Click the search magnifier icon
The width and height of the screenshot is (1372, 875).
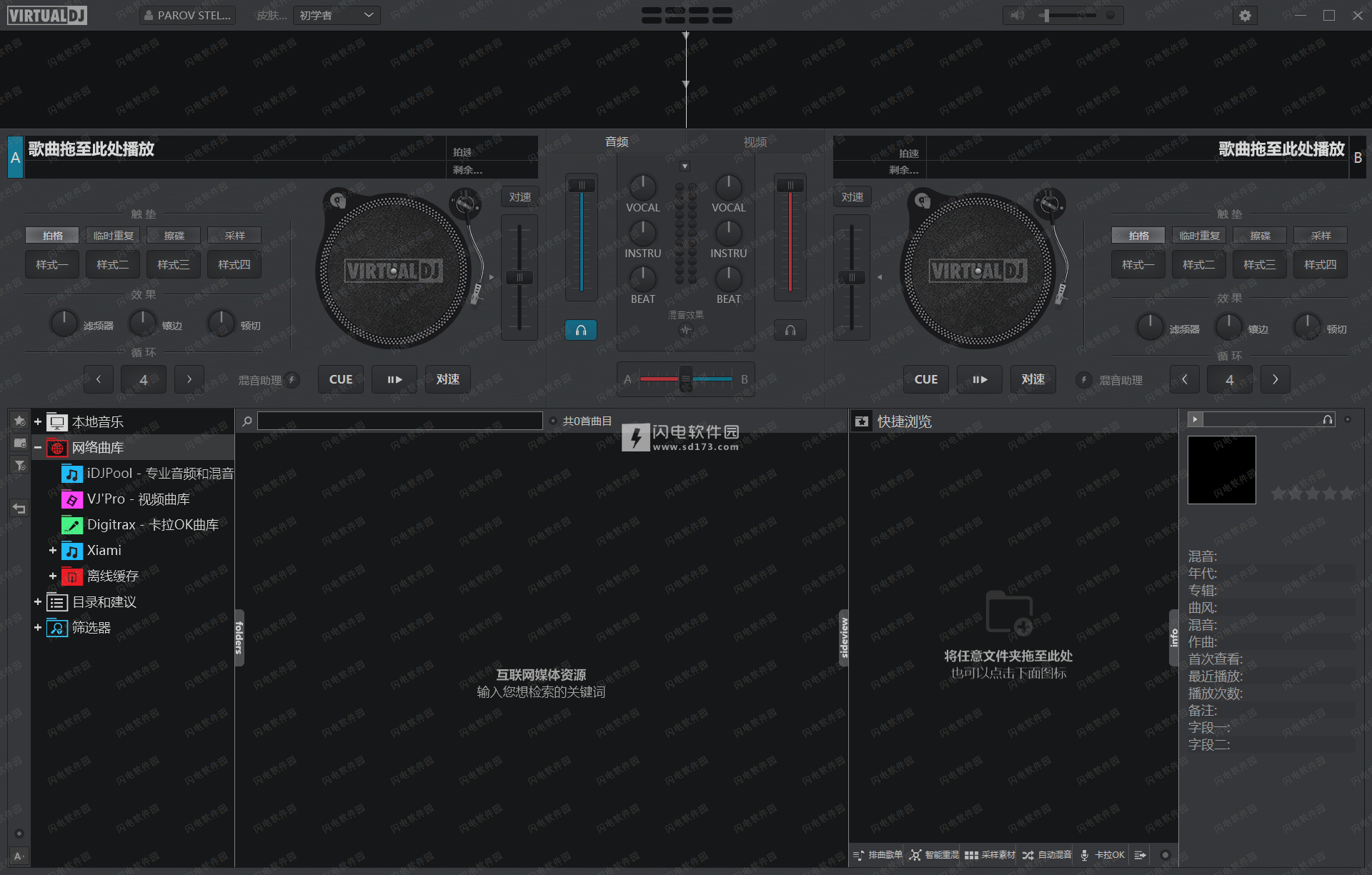[x=247, y=421]
